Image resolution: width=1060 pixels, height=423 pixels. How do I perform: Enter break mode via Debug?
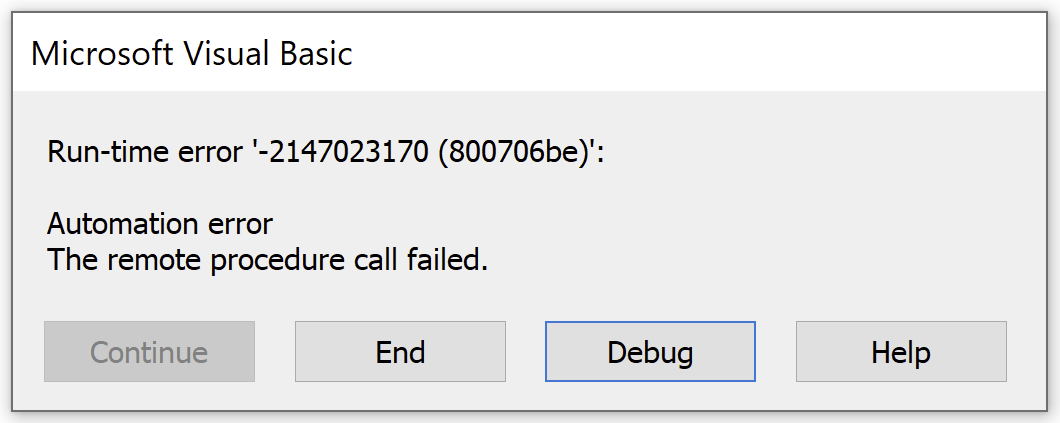650,352
